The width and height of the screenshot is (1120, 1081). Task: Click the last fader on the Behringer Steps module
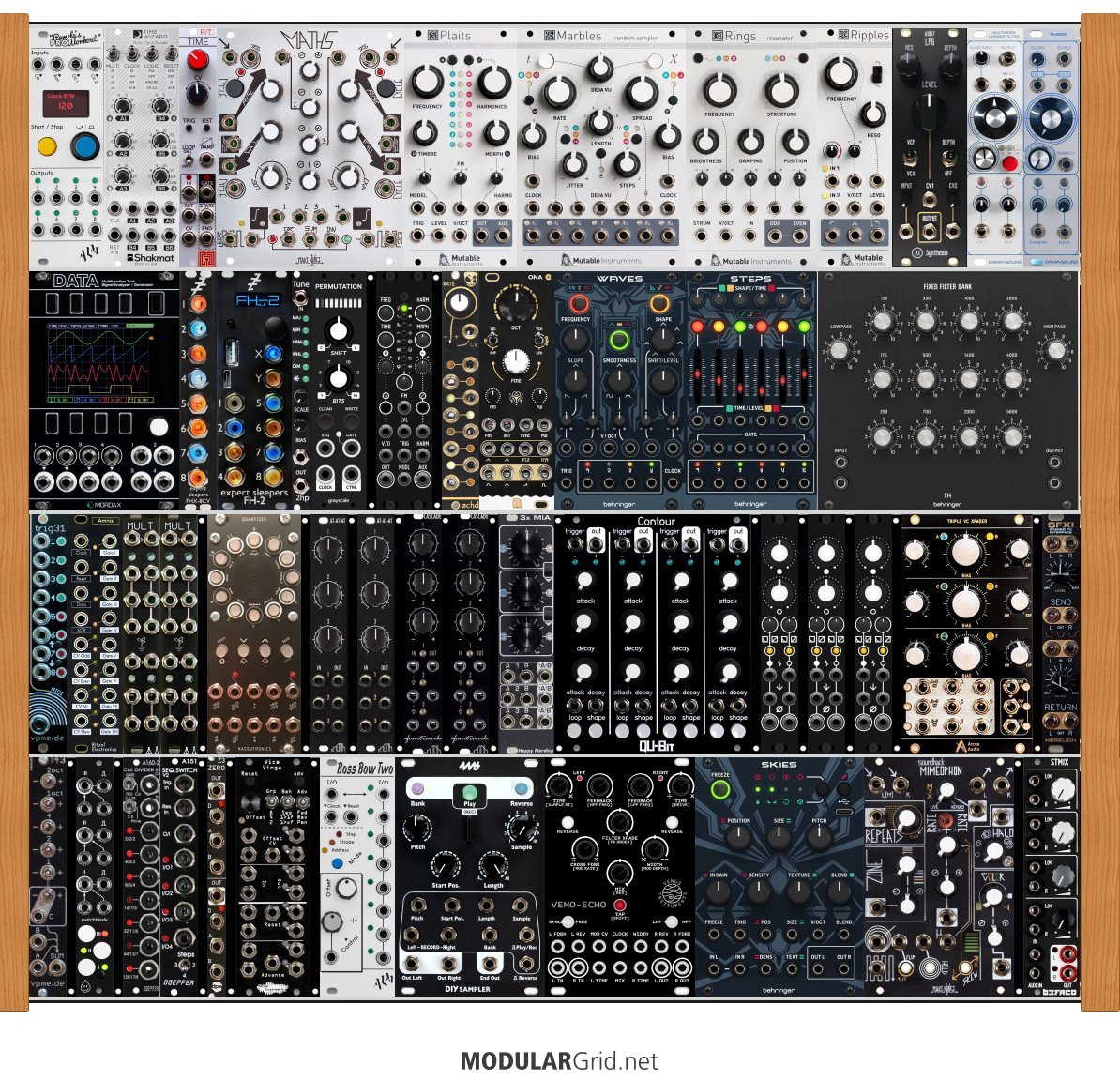[x=804, y=375]
